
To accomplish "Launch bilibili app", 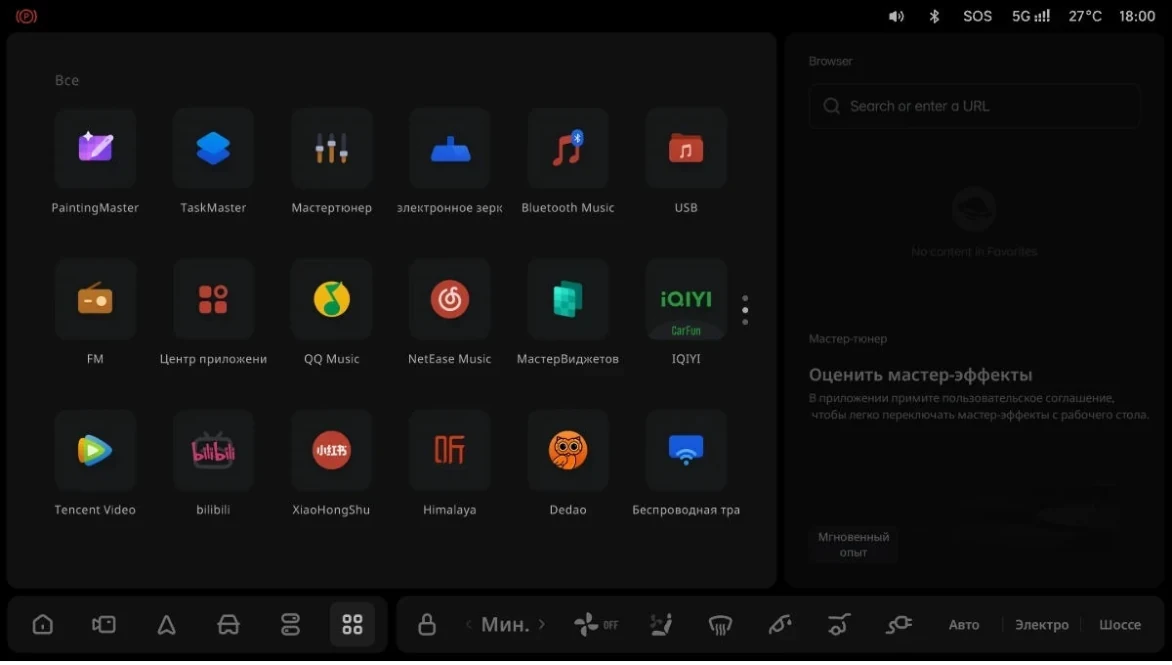I will click(213, 450).
